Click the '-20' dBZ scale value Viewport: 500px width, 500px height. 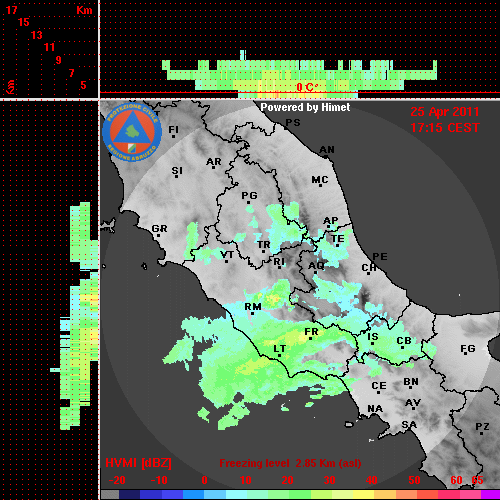point(117,480)
